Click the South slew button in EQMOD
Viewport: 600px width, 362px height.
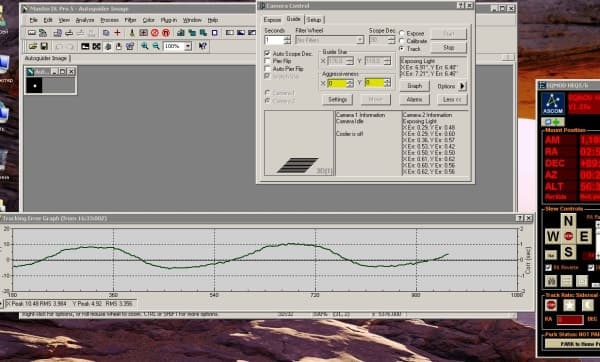(x=568, y=252)
